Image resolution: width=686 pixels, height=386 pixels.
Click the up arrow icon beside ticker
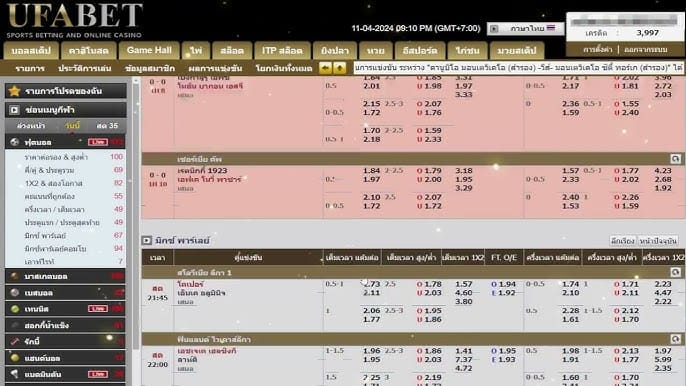(x=340, y=68)
